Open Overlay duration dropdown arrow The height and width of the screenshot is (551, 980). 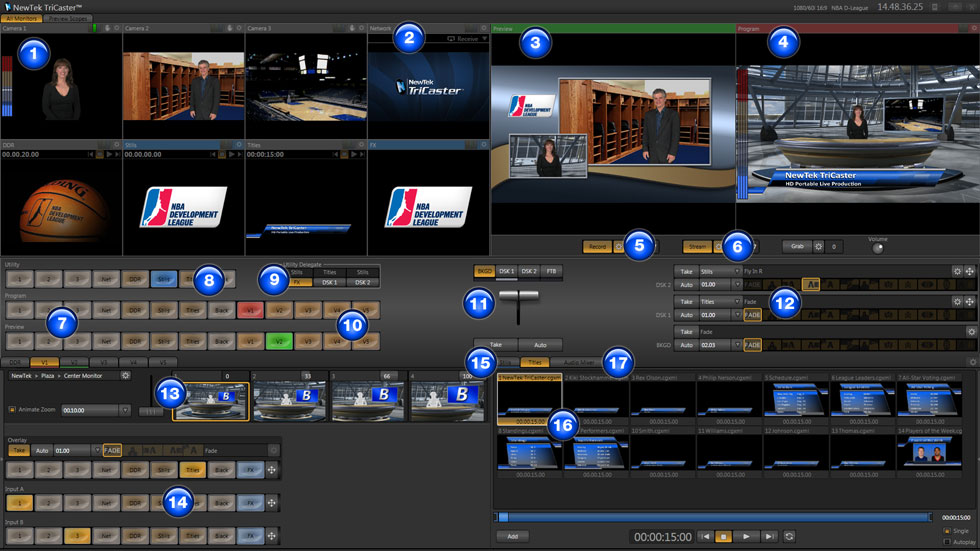[97, 450]
